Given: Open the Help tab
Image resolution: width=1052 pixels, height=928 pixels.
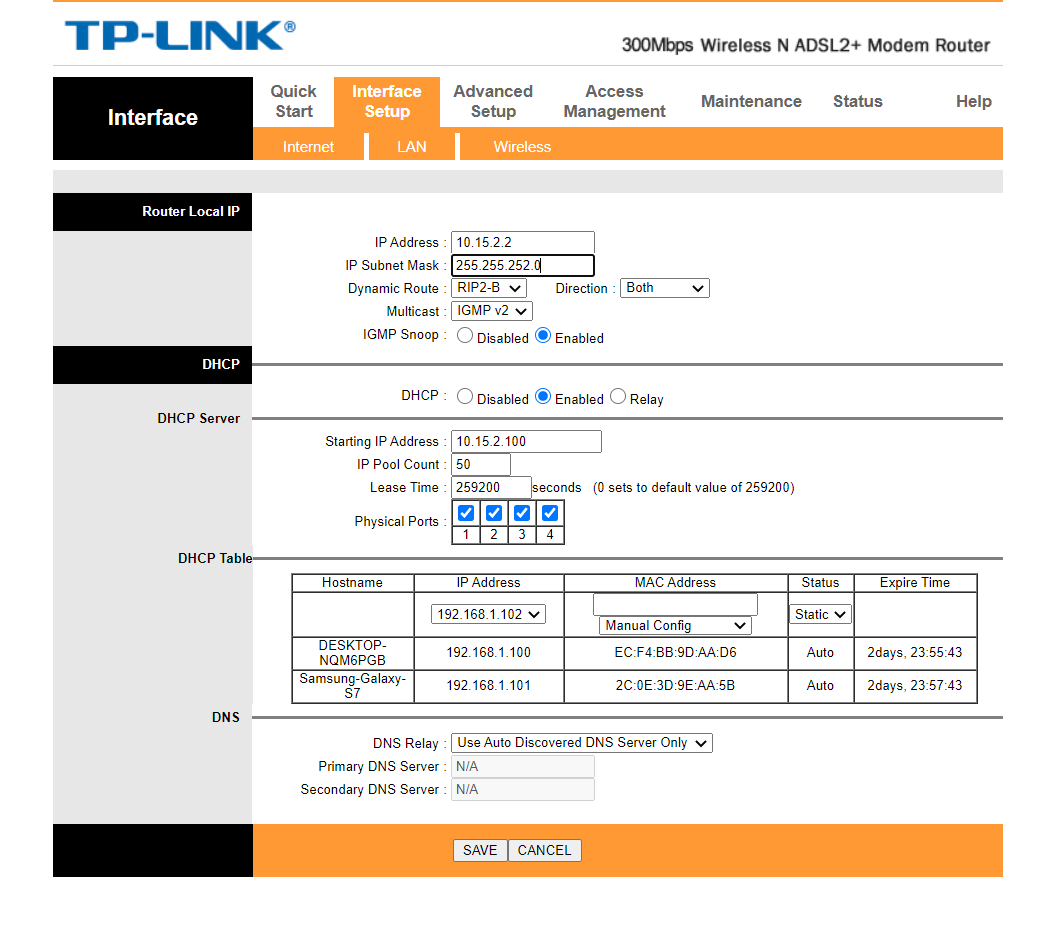Looking at the screenshot, I should point(974,101).
